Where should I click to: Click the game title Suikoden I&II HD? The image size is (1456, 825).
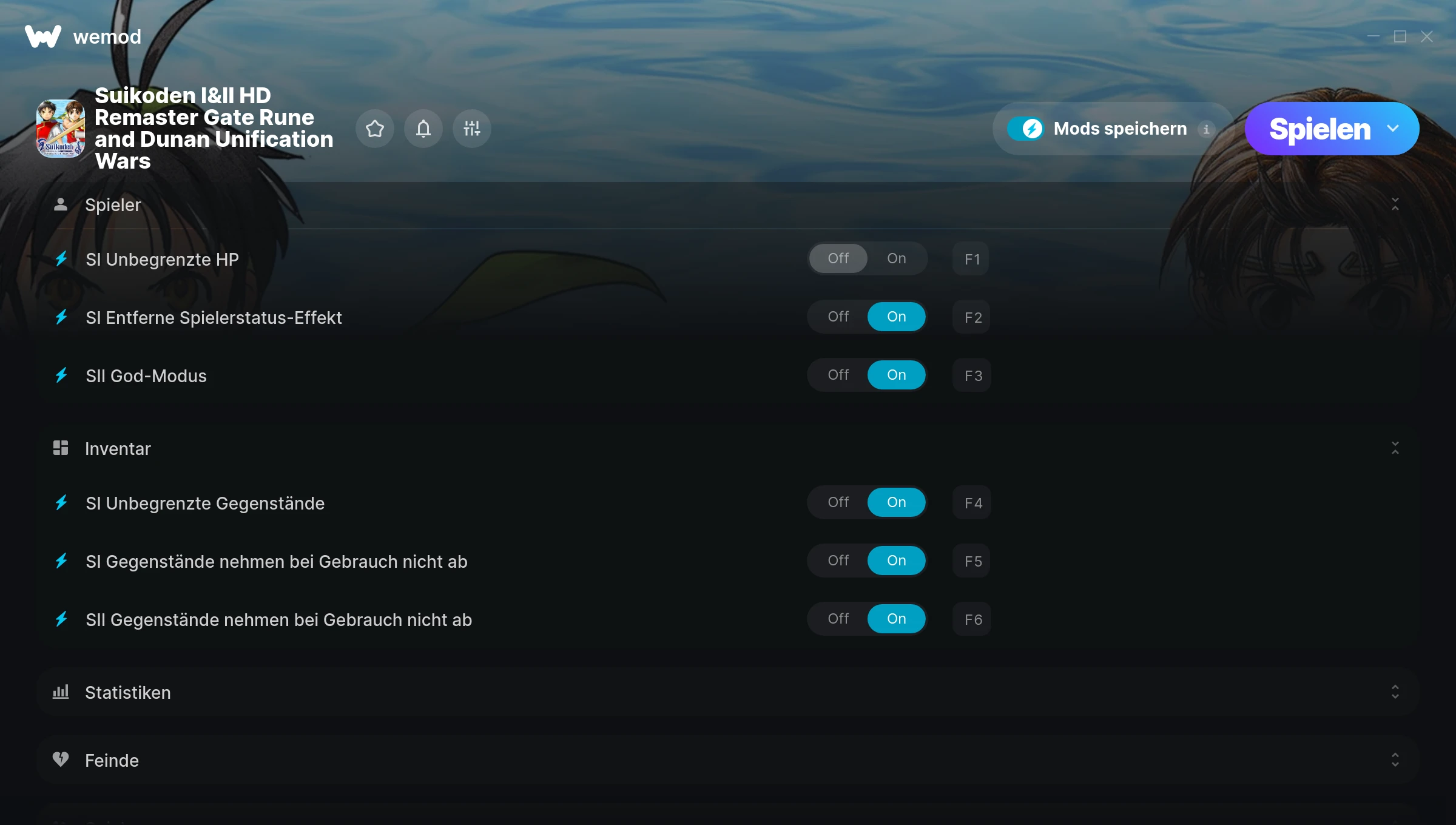pos(214,128)
